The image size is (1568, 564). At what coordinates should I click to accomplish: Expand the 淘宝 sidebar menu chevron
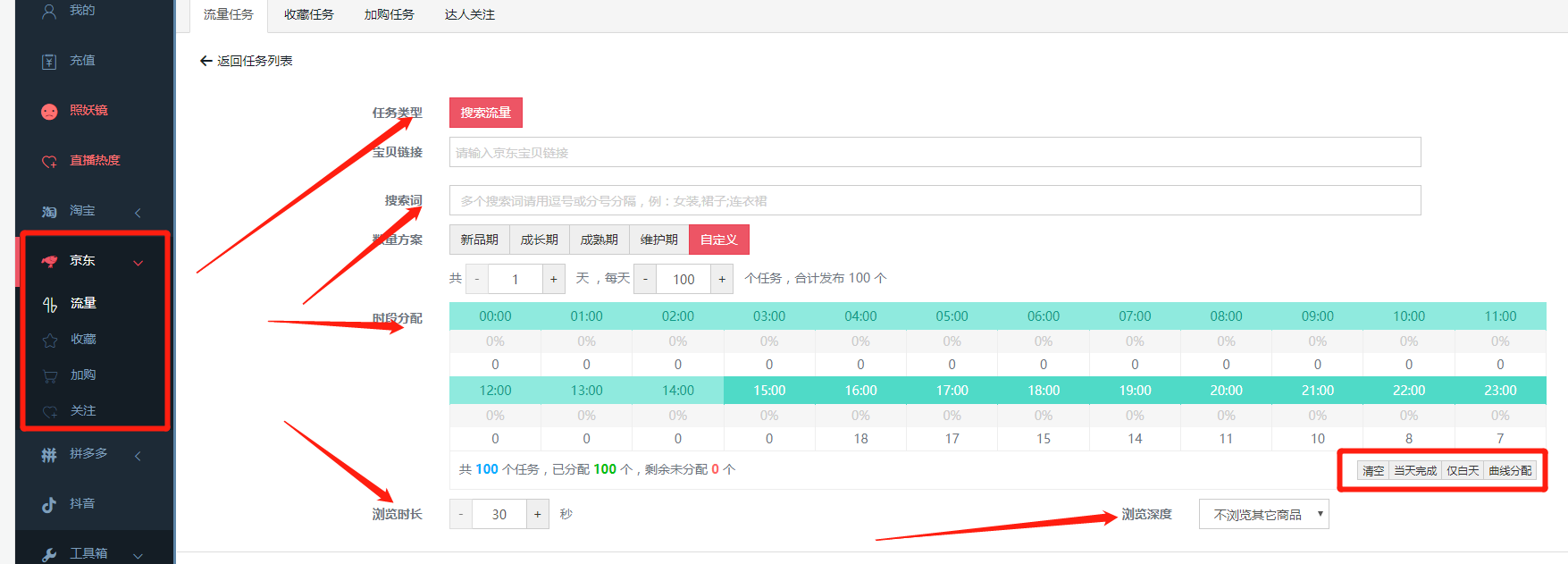[138, 213]
